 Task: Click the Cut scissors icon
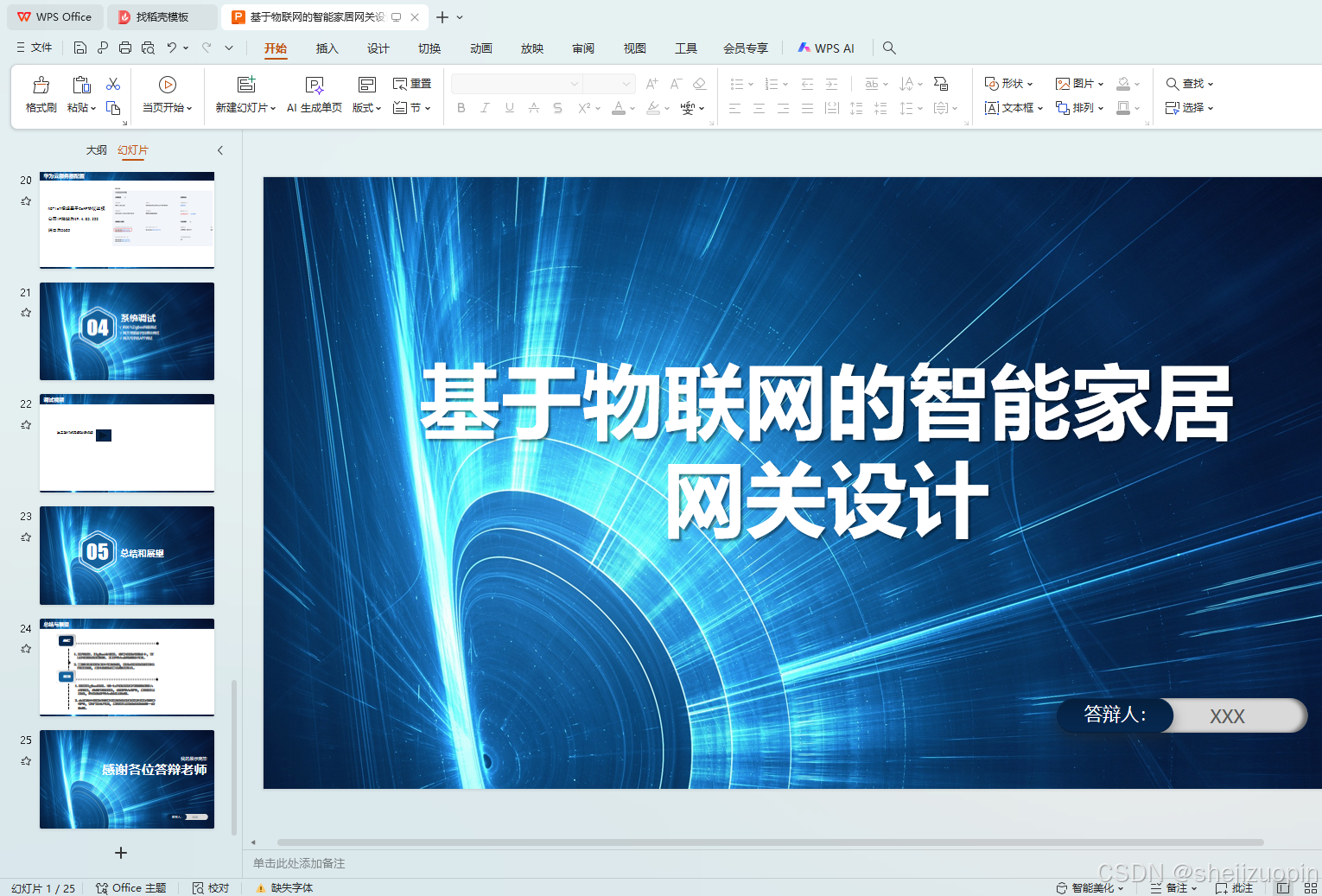point(113,84)
